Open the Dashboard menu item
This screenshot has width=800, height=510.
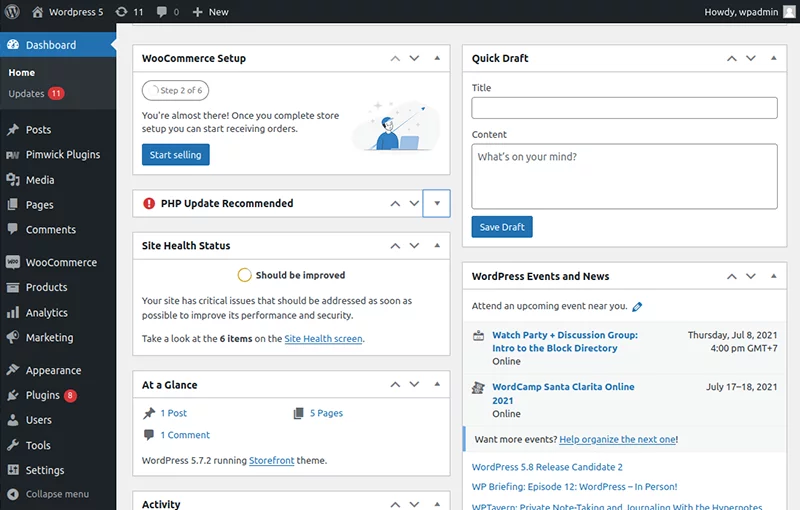(58, 45)
